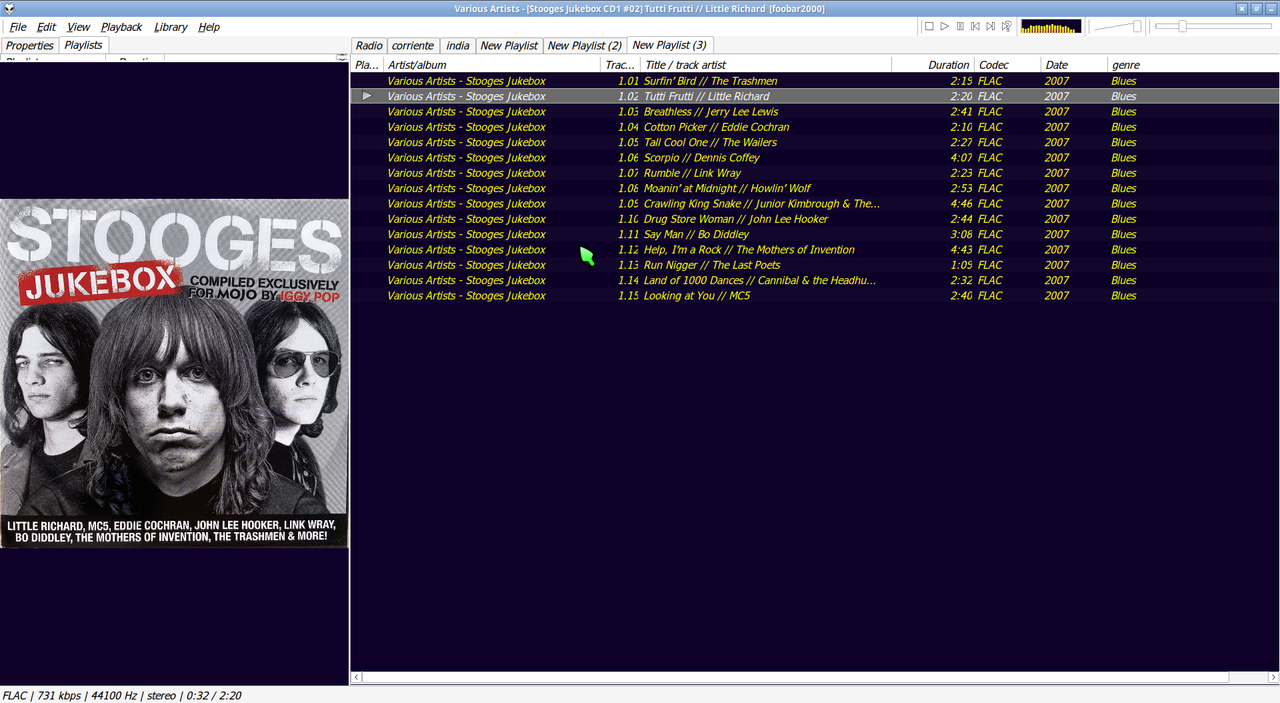Click the status bar playback info
1280x703 pixels.
pos(122,695)
